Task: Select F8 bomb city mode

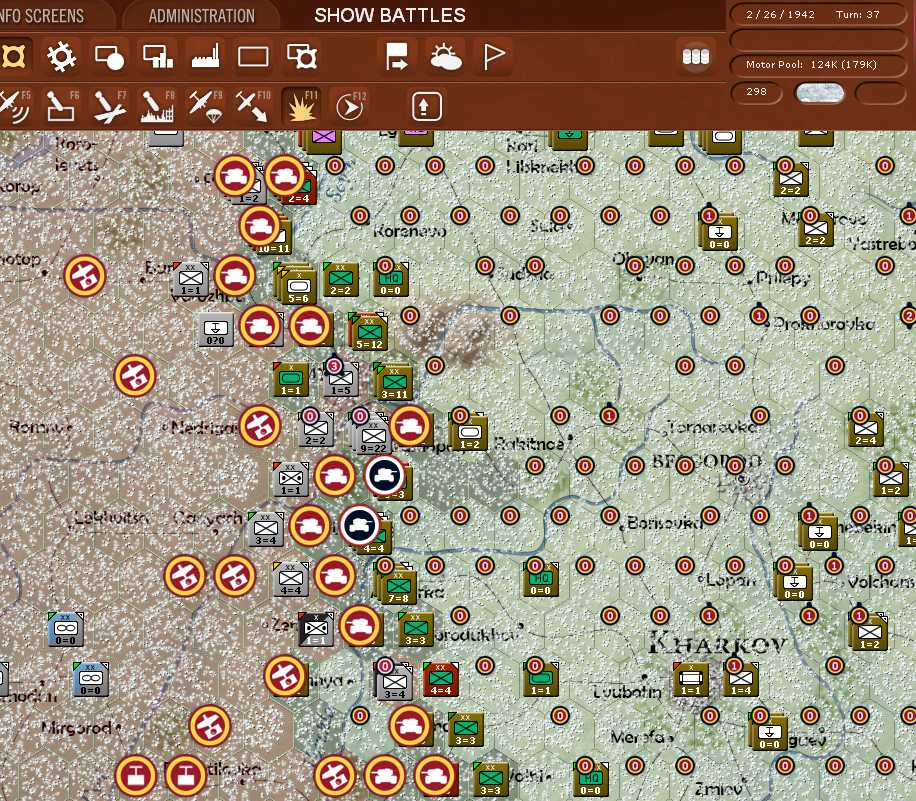Action: [157, 106]
